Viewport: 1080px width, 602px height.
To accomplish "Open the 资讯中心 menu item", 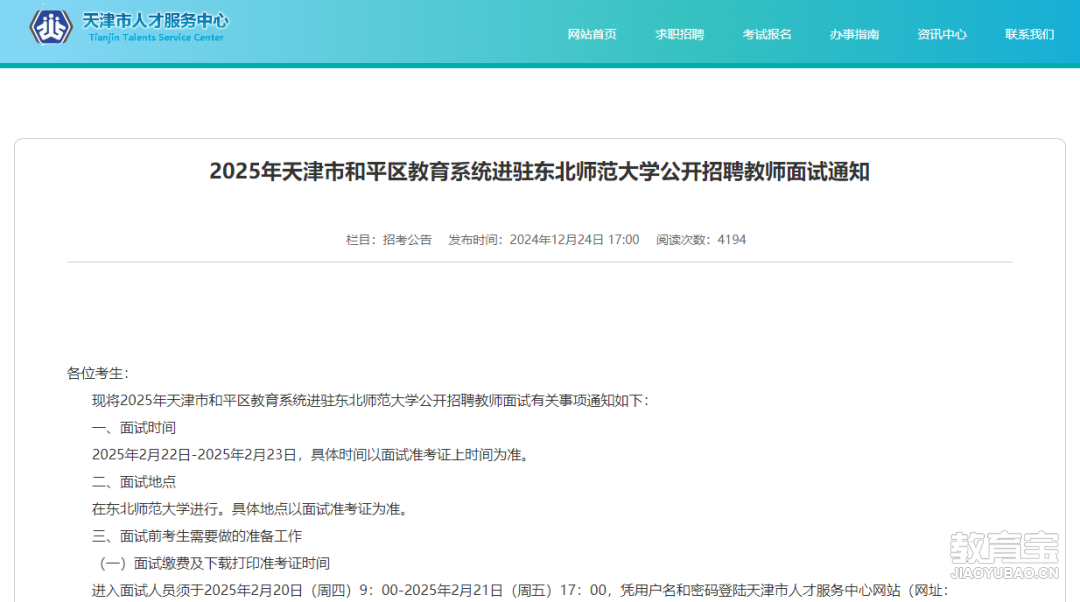I will pos(942,34).
